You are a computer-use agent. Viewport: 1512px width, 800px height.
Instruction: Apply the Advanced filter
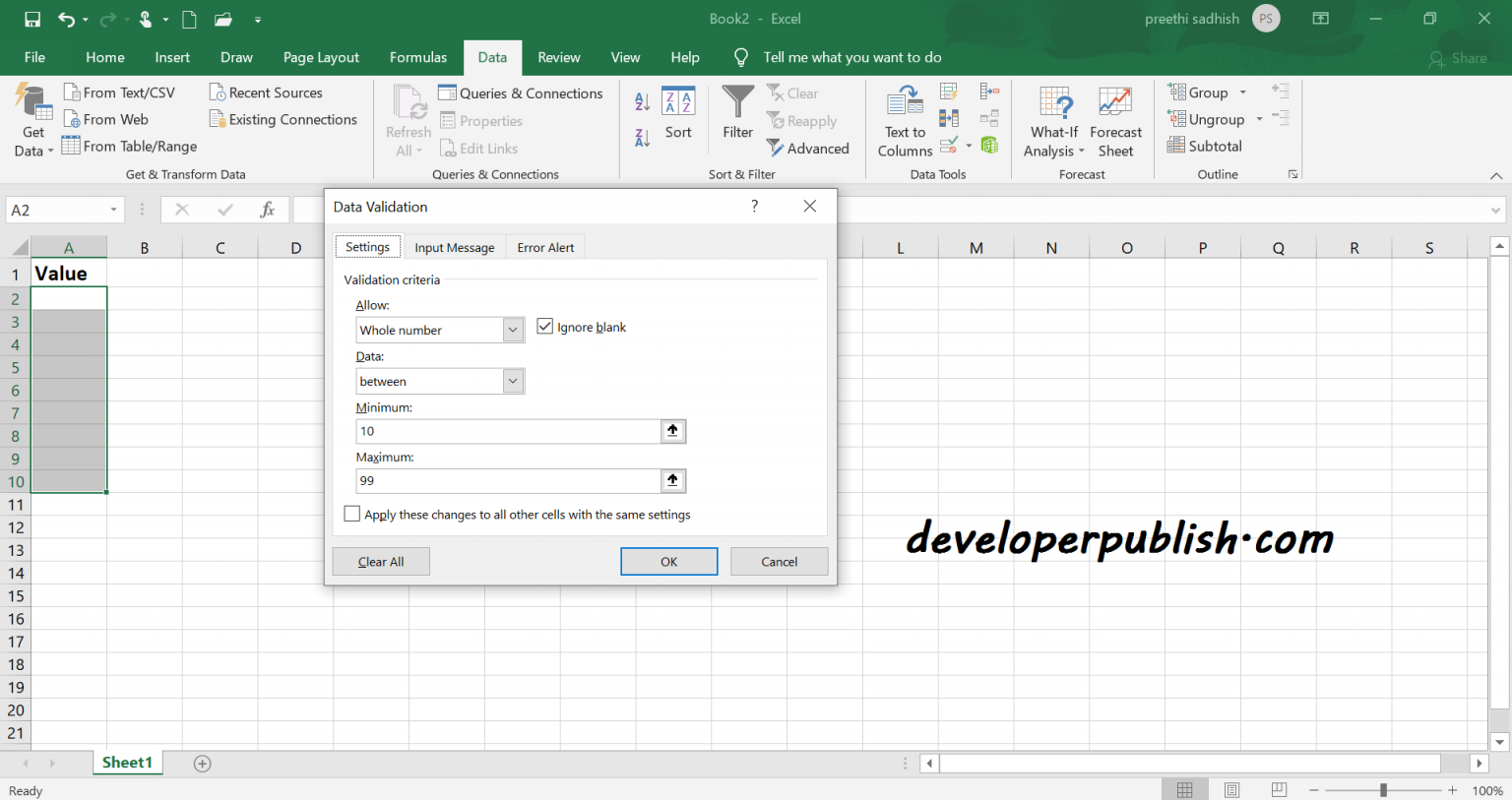[x=808, y=148]
